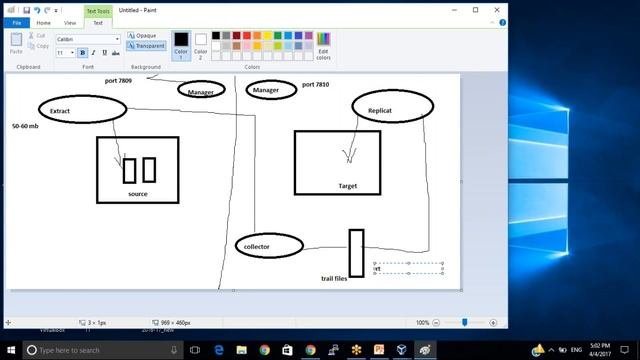
Task: Select Opaque background option
Action: click(x=142, y=36)
